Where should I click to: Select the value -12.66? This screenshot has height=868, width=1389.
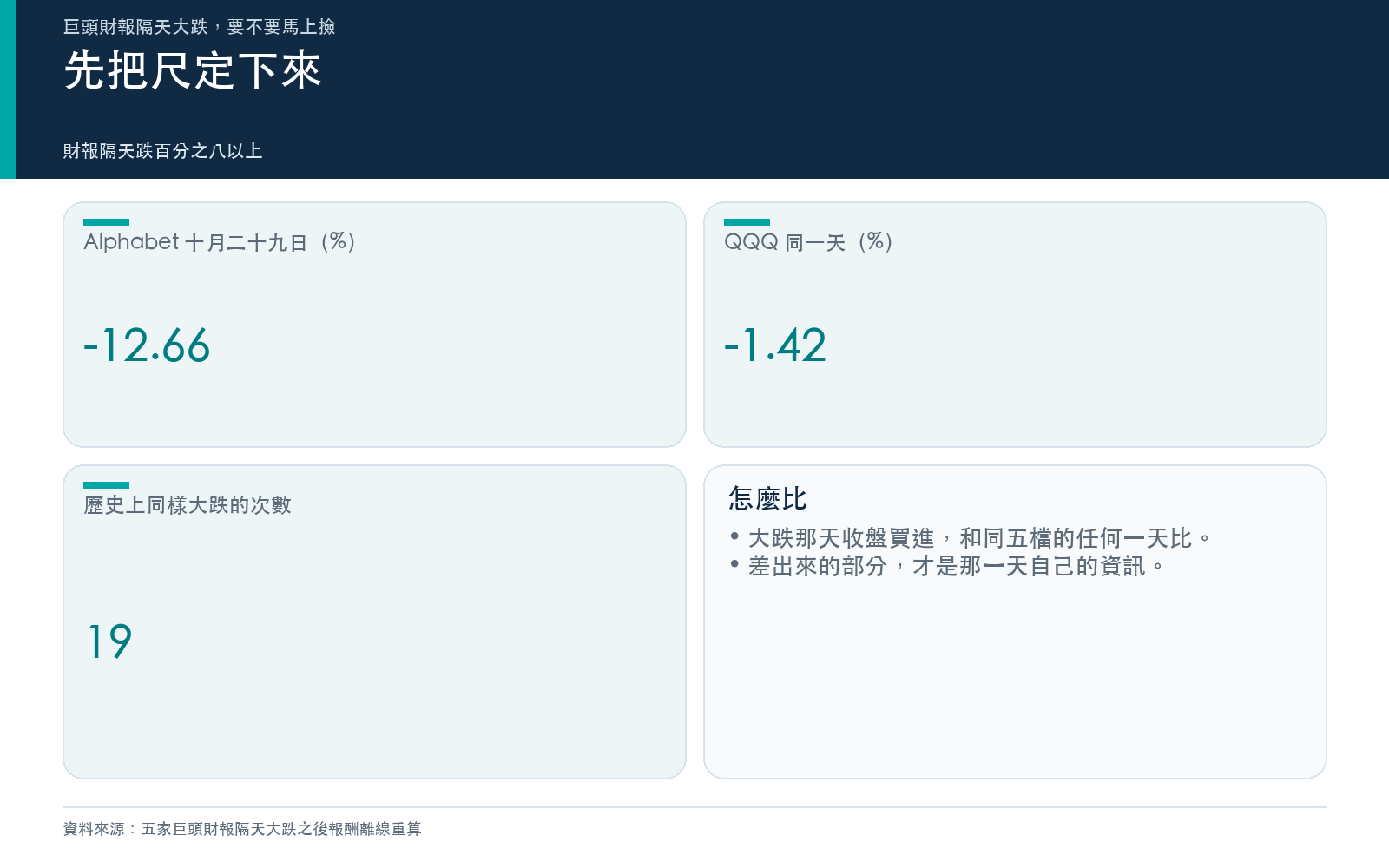(147, 345)
